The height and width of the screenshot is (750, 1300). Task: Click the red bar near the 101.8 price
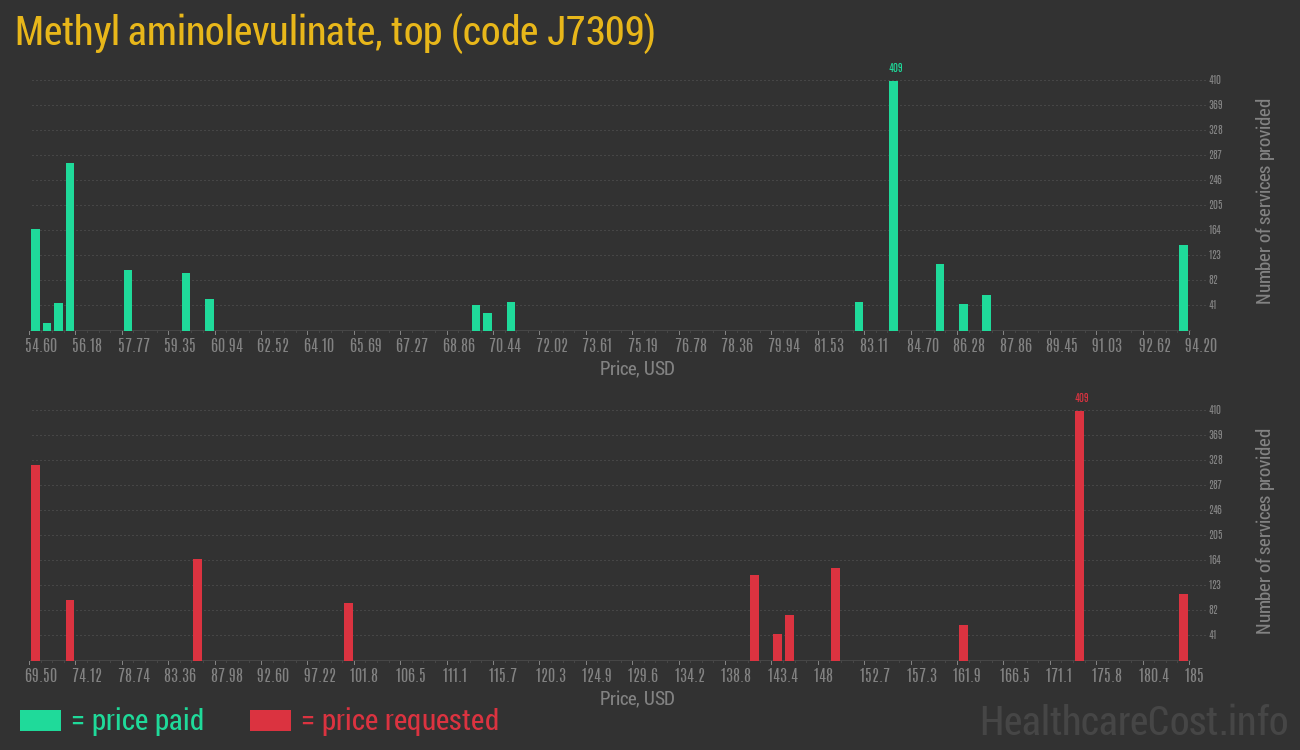coord(348,631)
